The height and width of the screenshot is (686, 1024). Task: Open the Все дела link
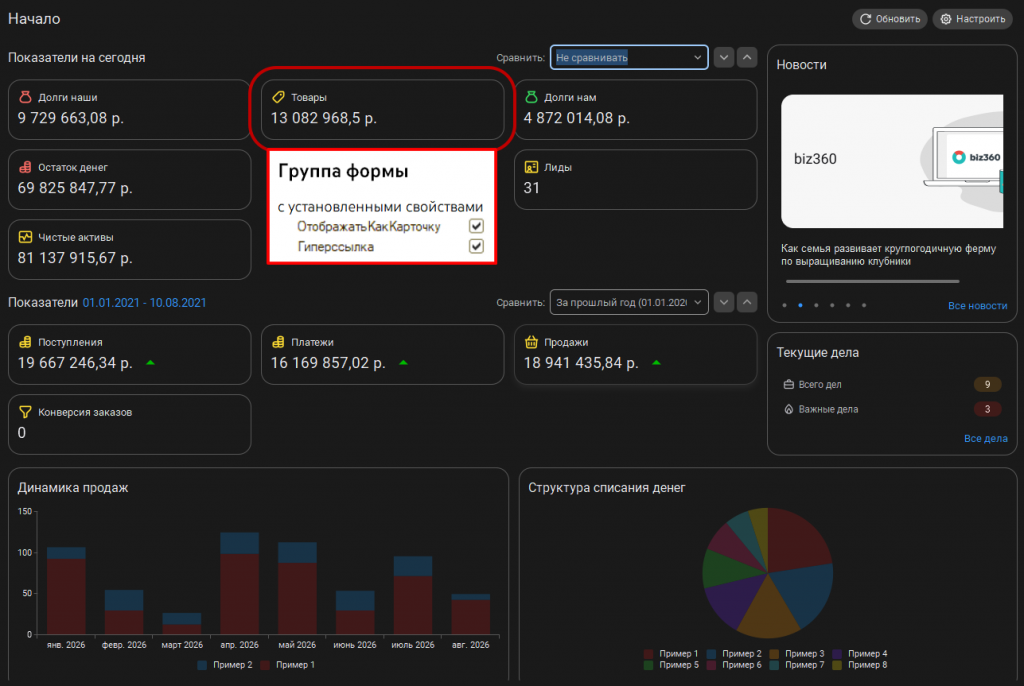coord(985,438)
